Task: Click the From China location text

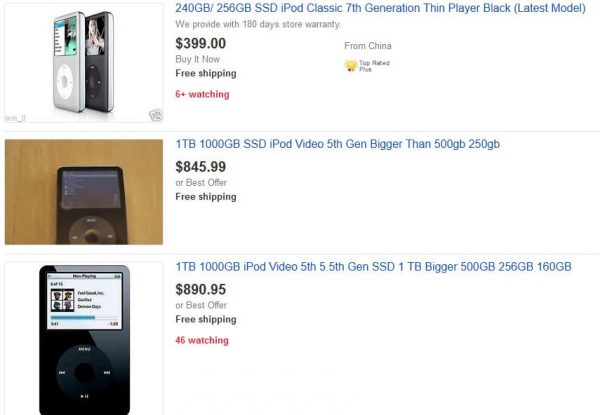Action: tap(368, 46)
